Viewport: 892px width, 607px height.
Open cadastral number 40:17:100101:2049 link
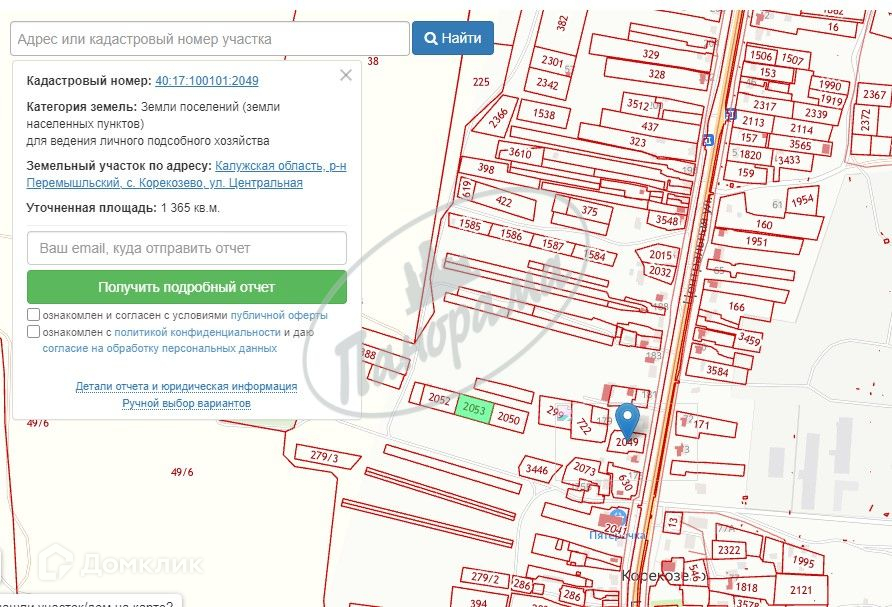(207, 81)
